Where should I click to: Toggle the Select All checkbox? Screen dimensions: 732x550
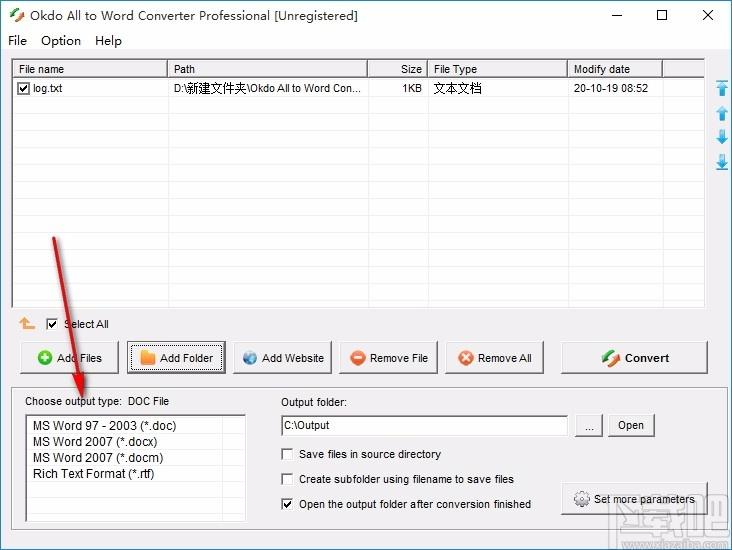52,324
